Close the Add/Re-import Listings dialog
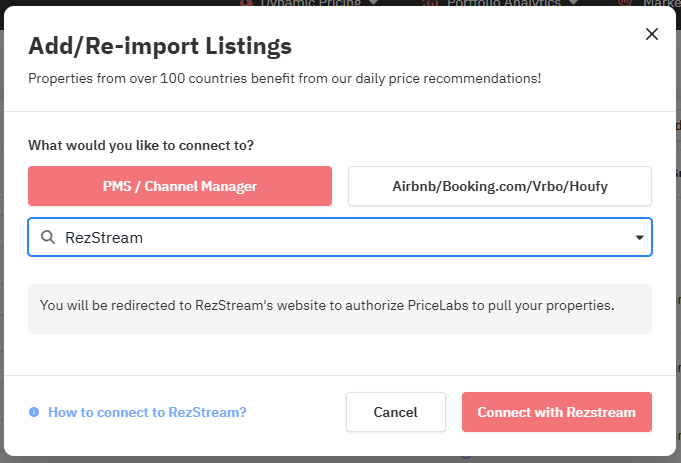This screenshot has width=681, height=463. click(x=652, y=34)
